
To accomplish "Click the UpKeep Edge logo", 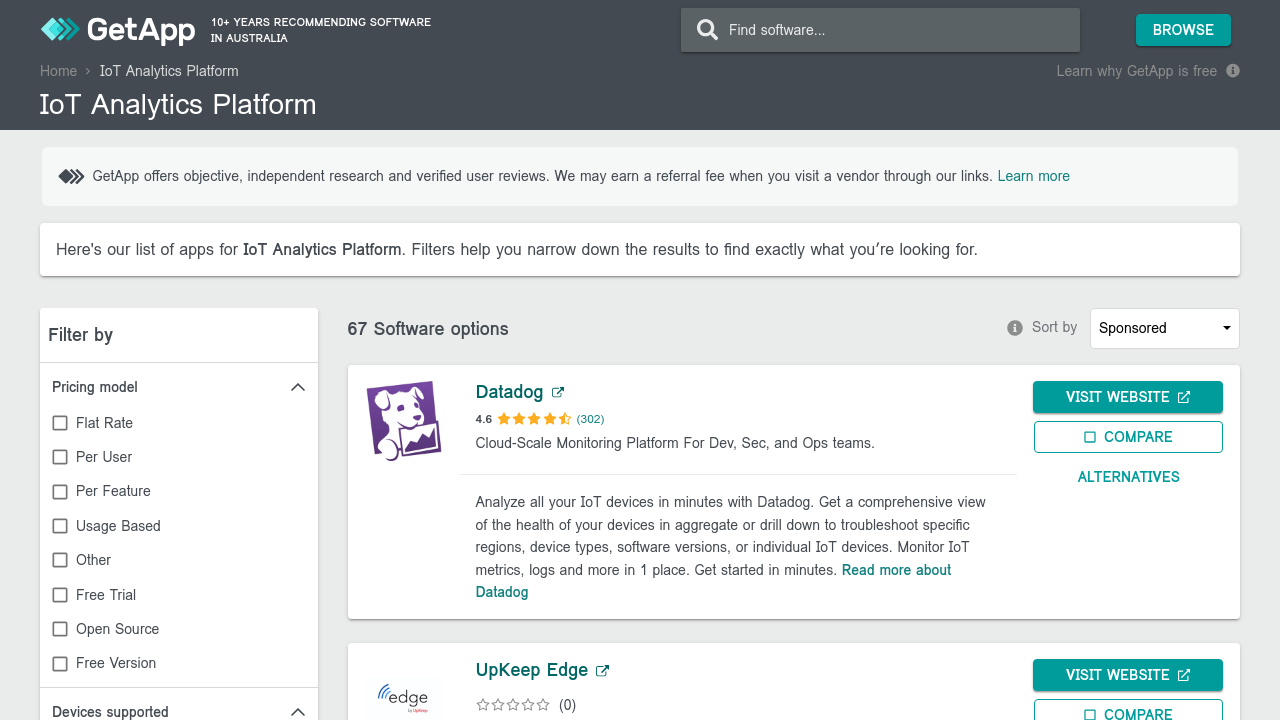I will tap(404, 697).
